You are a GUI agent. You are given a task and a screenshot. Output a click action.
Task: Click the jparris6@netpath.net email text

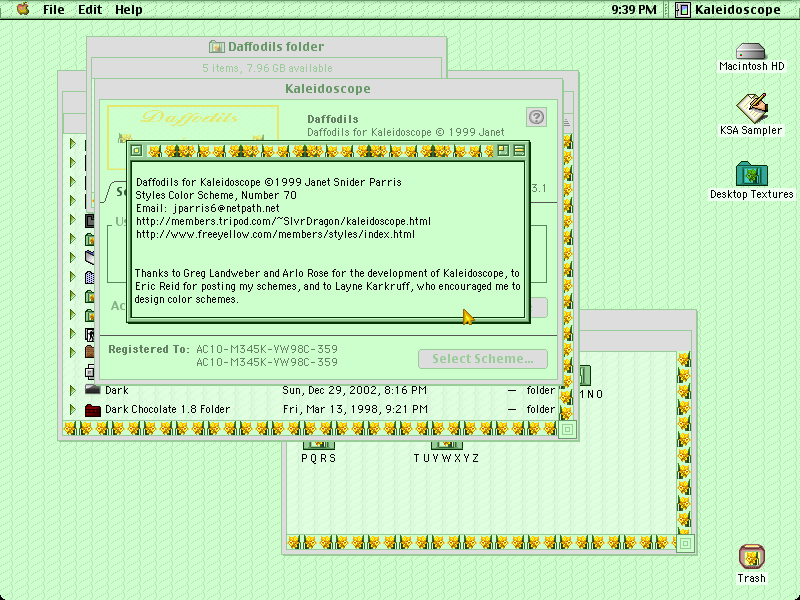coord(226,208)
